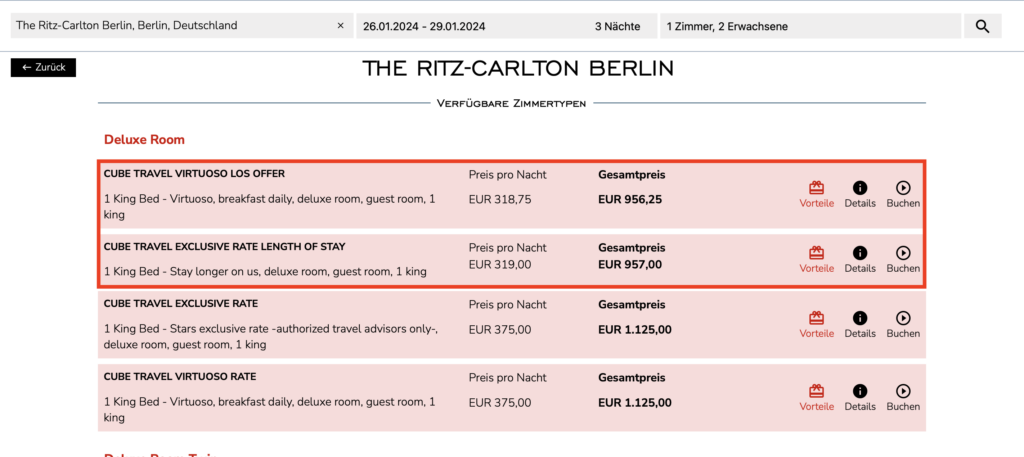
Task: Click the magnifying glass search button
Action: coord(982,26)
